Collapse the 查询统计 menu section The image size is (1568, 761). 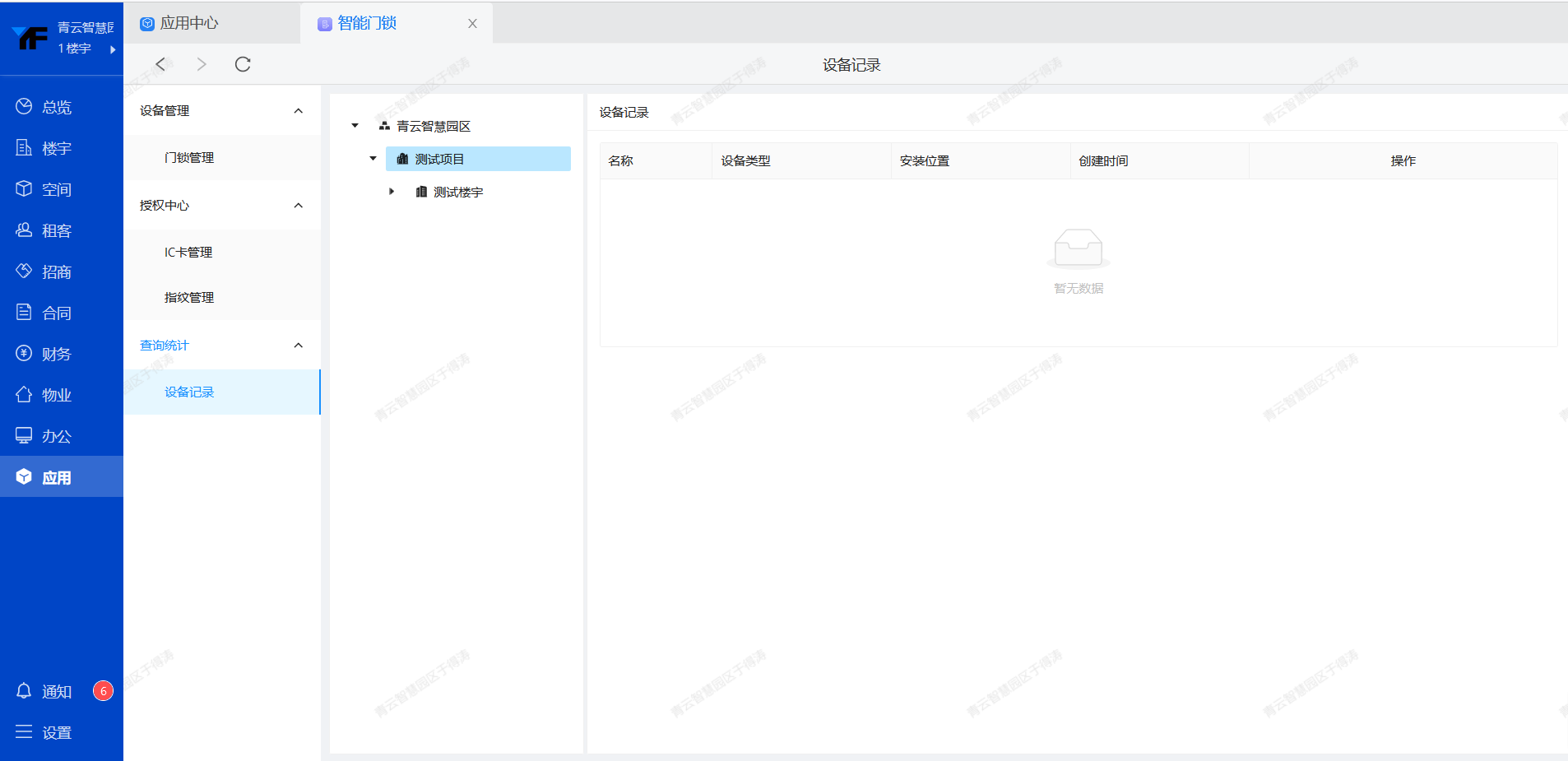click(298, 346)
